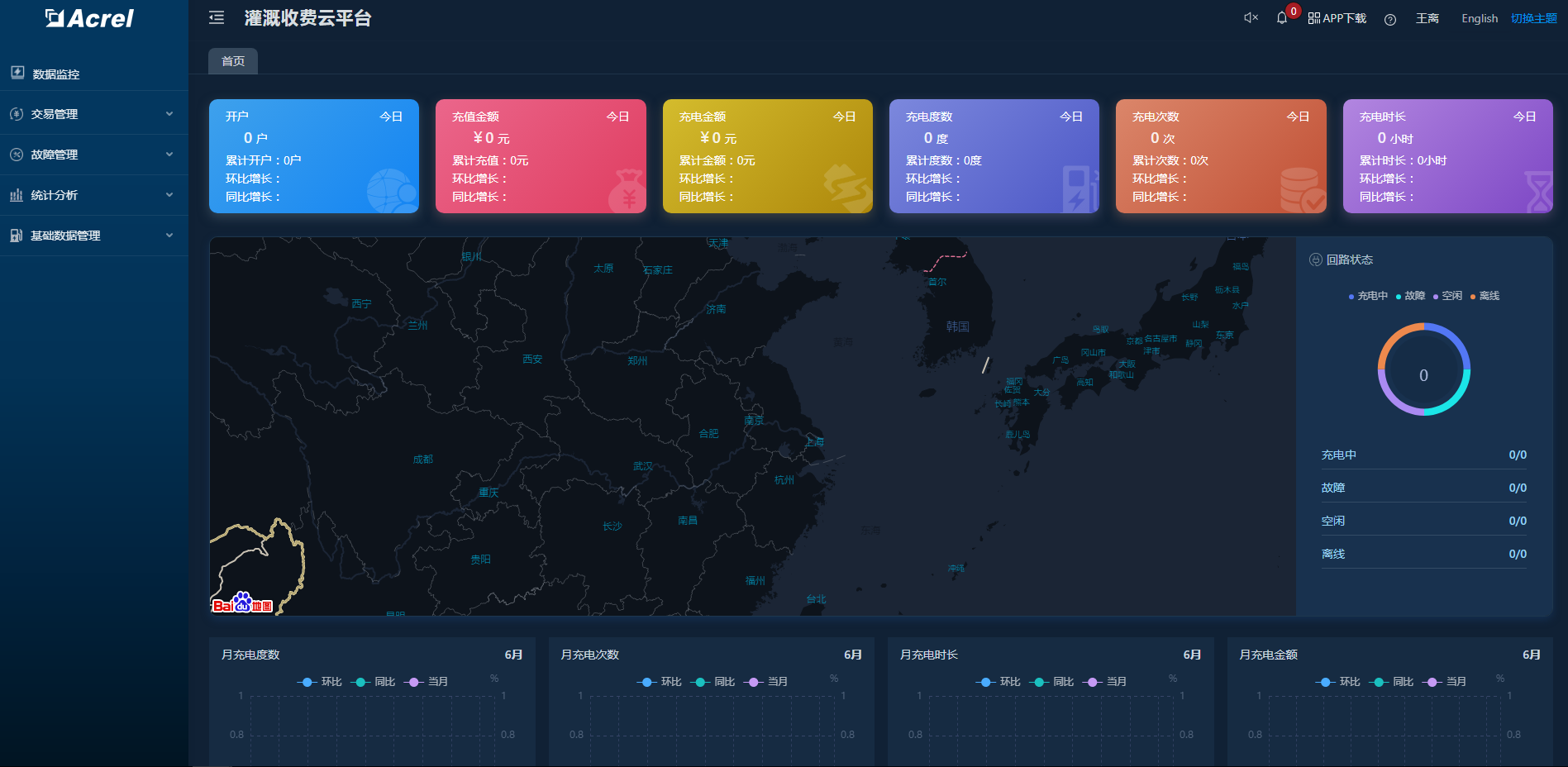Toggle 故障 legend in 回路状态
Screen dimensions: 1568x767
pos(1410,296)
